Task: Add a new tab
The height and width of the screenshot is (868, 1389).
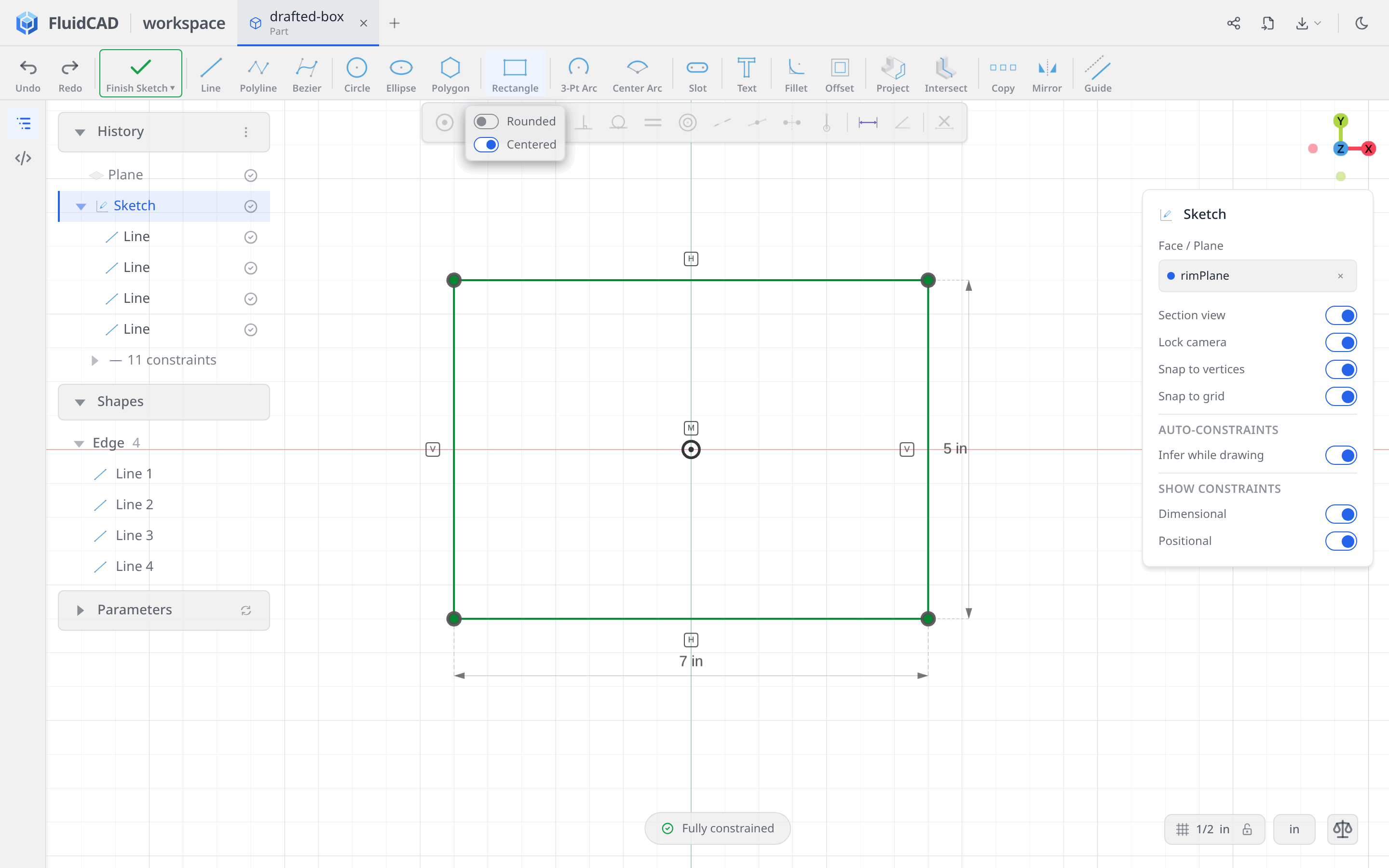Action: coord(395,23)
